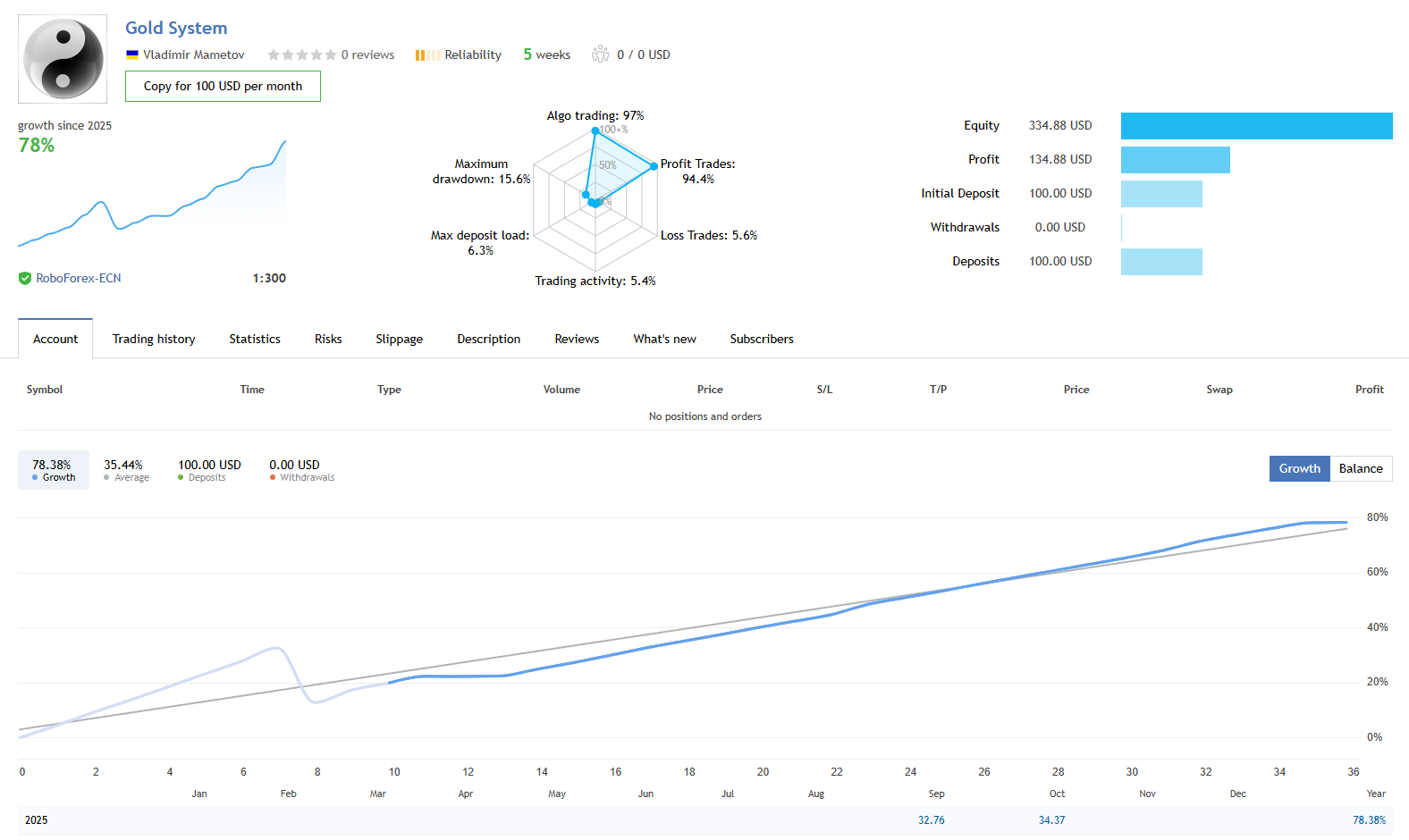Switch to the Risks tab
1409x840 pixels.
coord(328,339)
